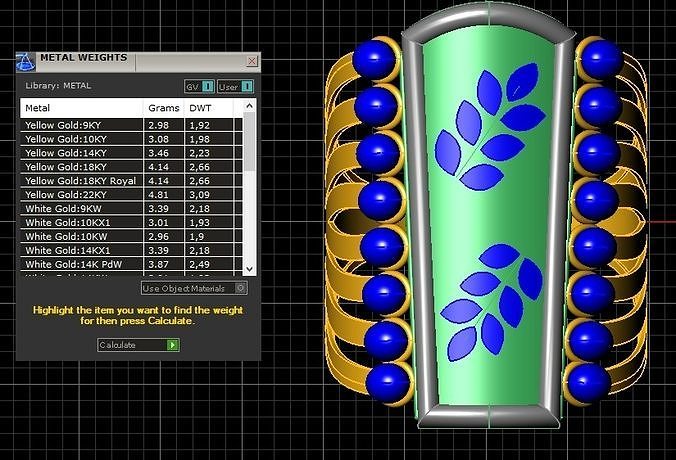Click the Calculate button

pyautogui.click(x=138, y=345)
